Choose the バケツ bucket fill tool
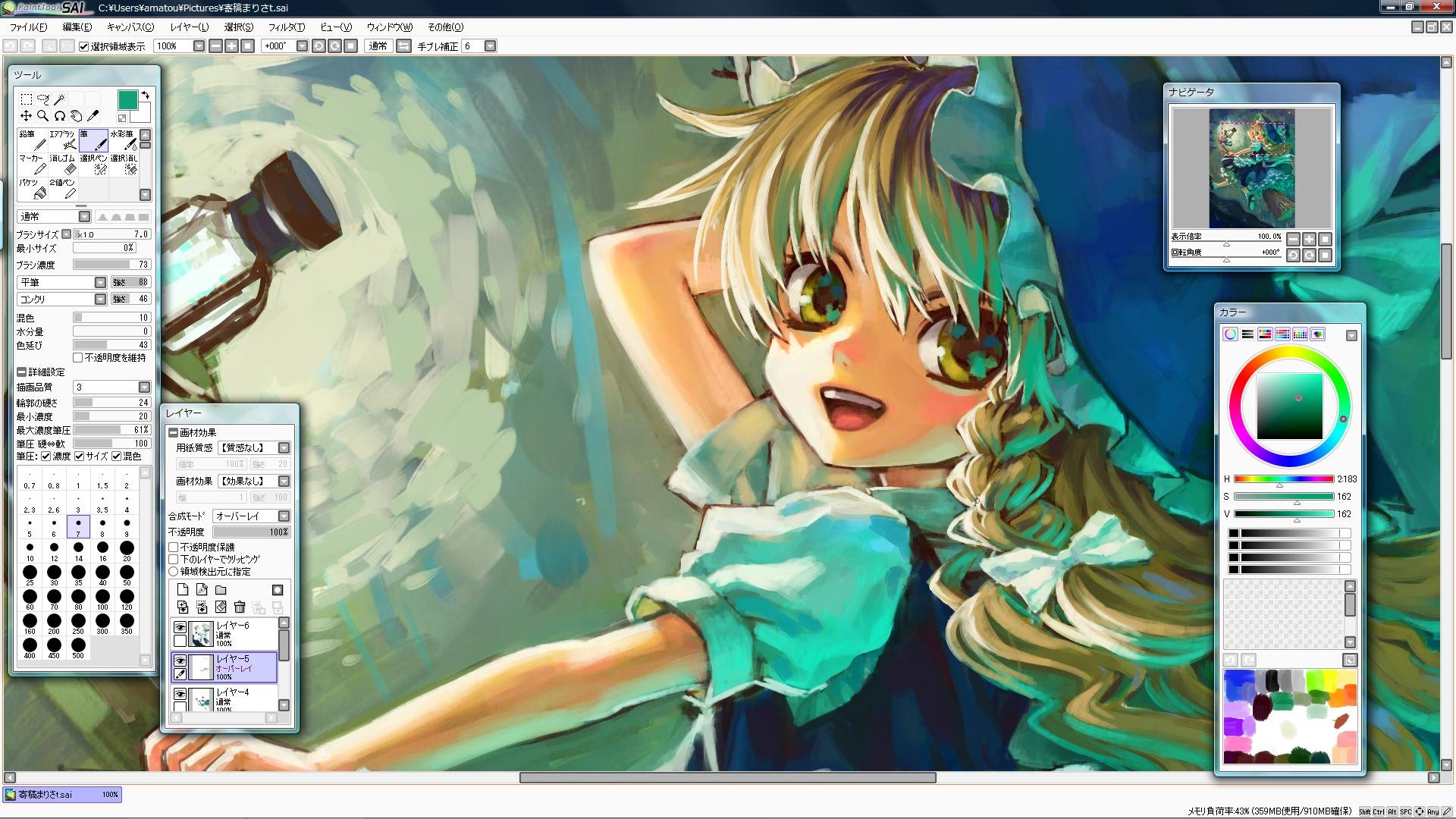 (32, 189)
